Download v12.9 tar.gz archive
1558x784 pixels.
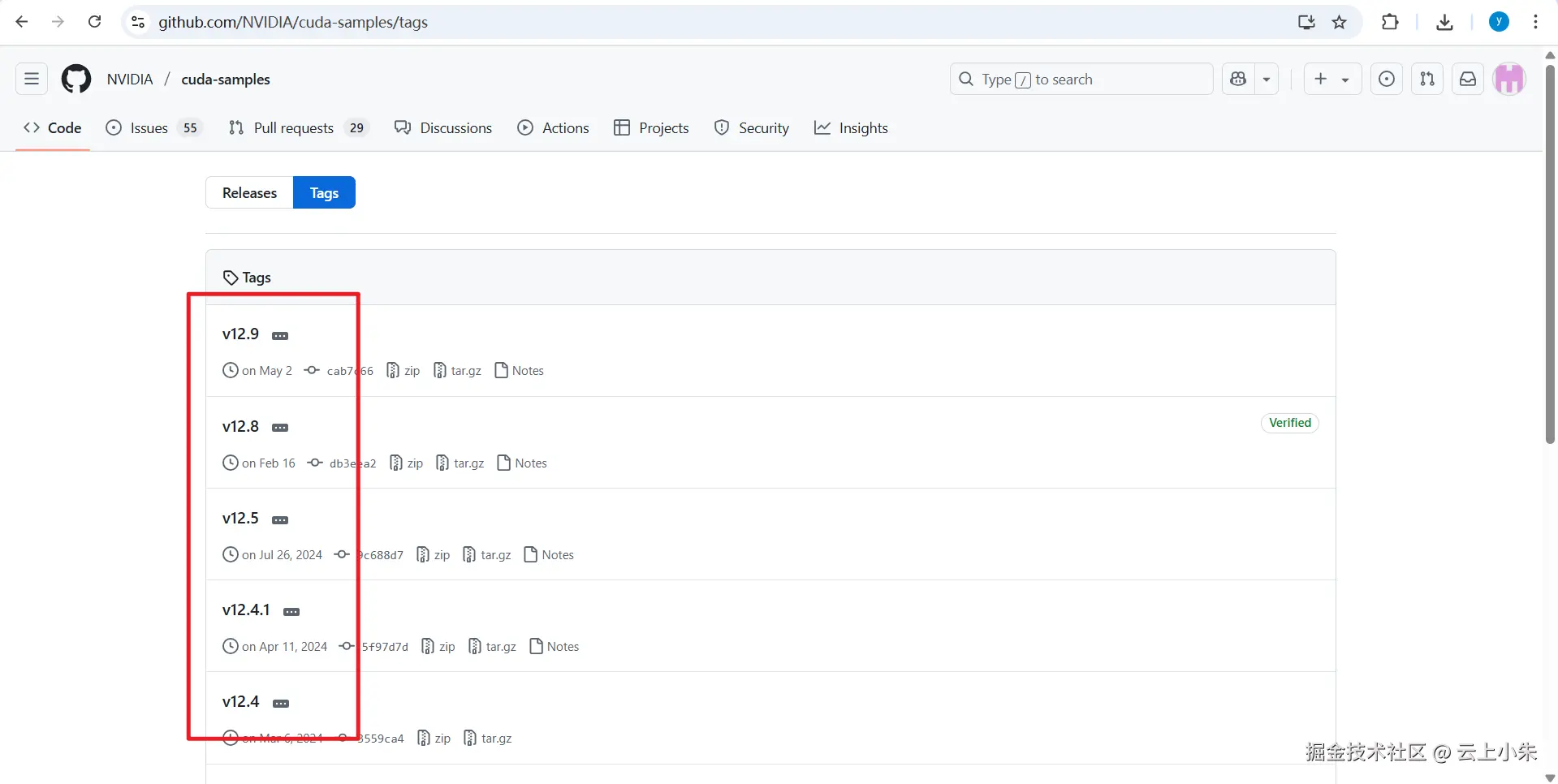point(458,371)
